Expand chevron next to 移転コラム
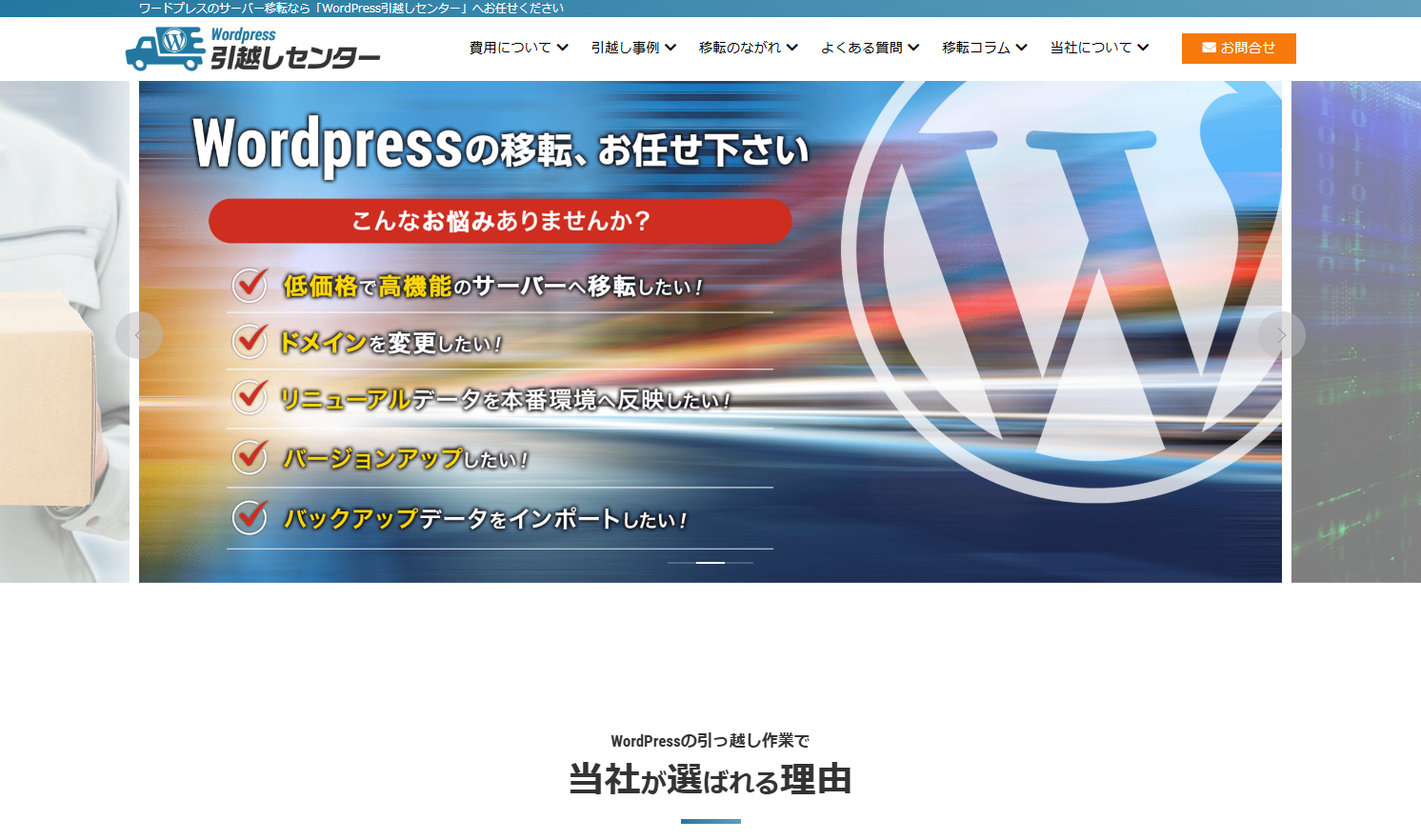This screenshot has height=840, width=1421. pos(1021,48)
